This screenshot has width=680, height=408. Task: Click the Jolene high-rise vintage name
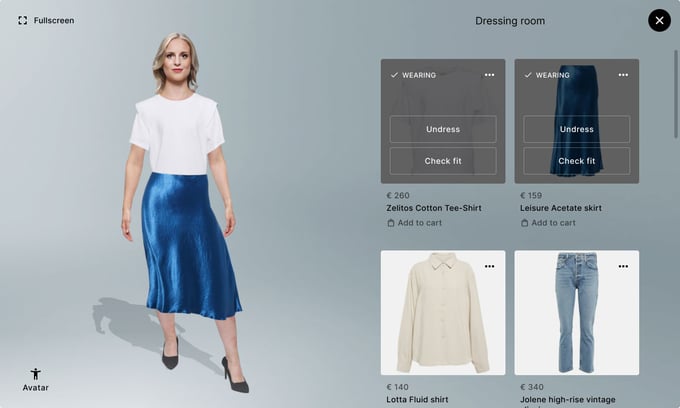coord(568,399)
